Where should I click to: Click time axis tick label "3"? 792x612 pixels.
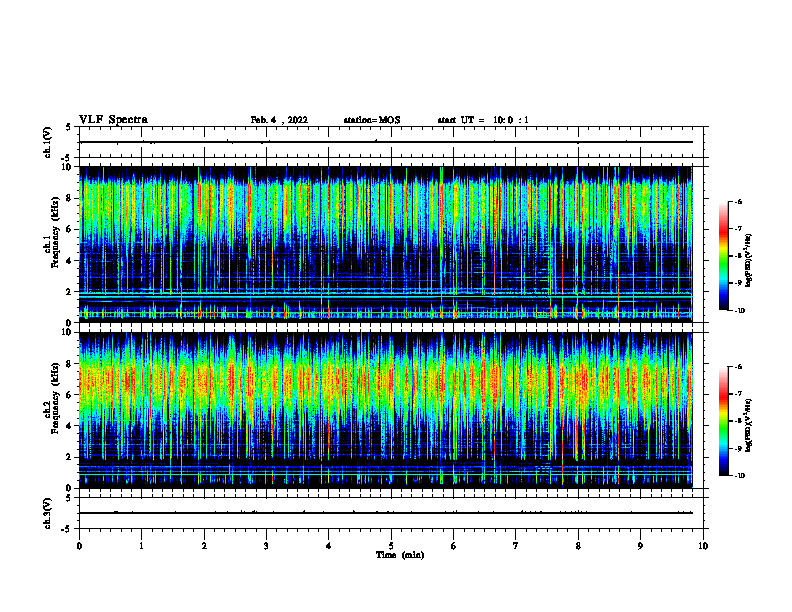click(266, 546)
